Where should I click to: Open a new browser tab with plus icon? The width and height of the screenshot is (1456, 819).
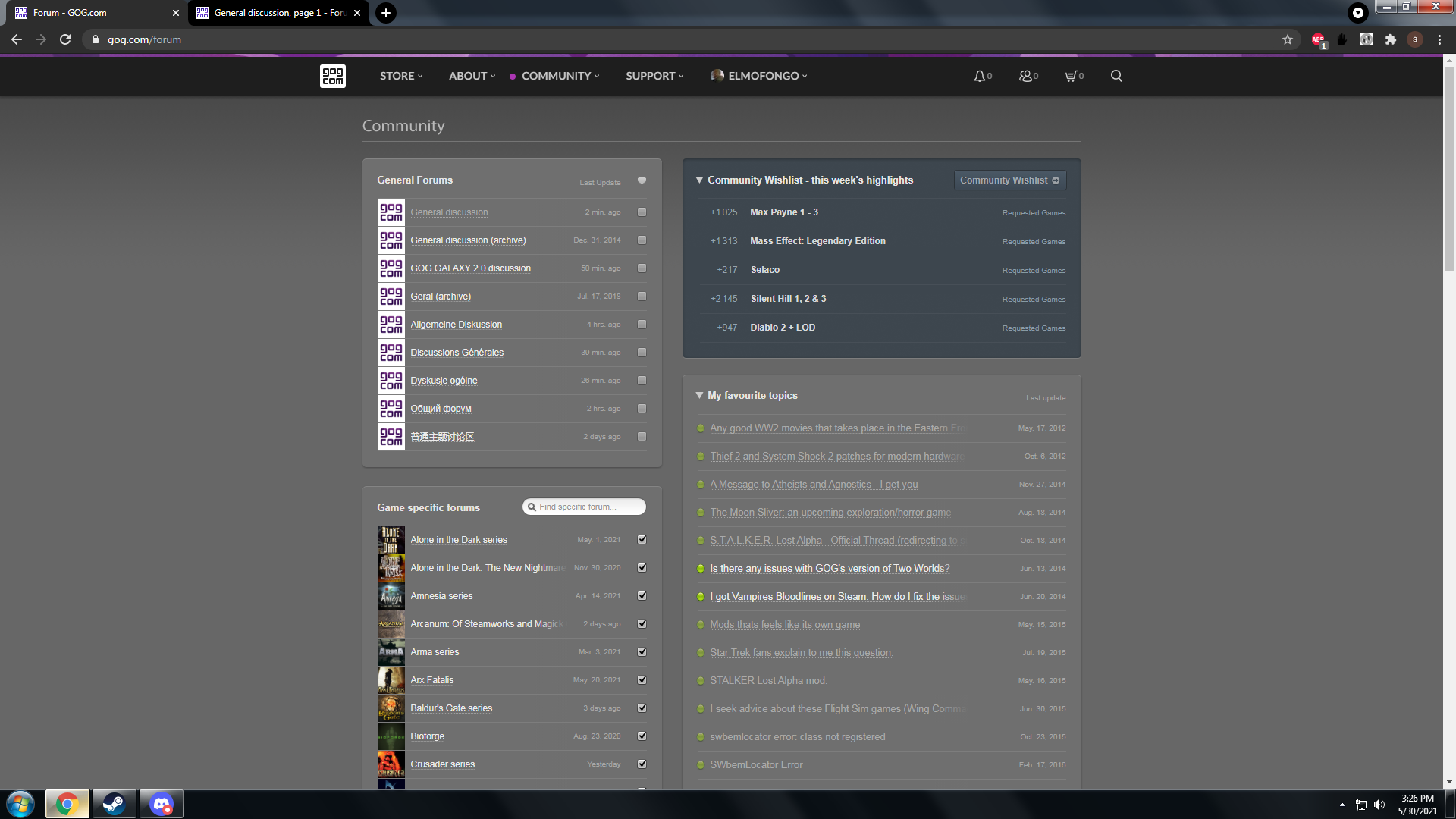(x=385, y=13)
